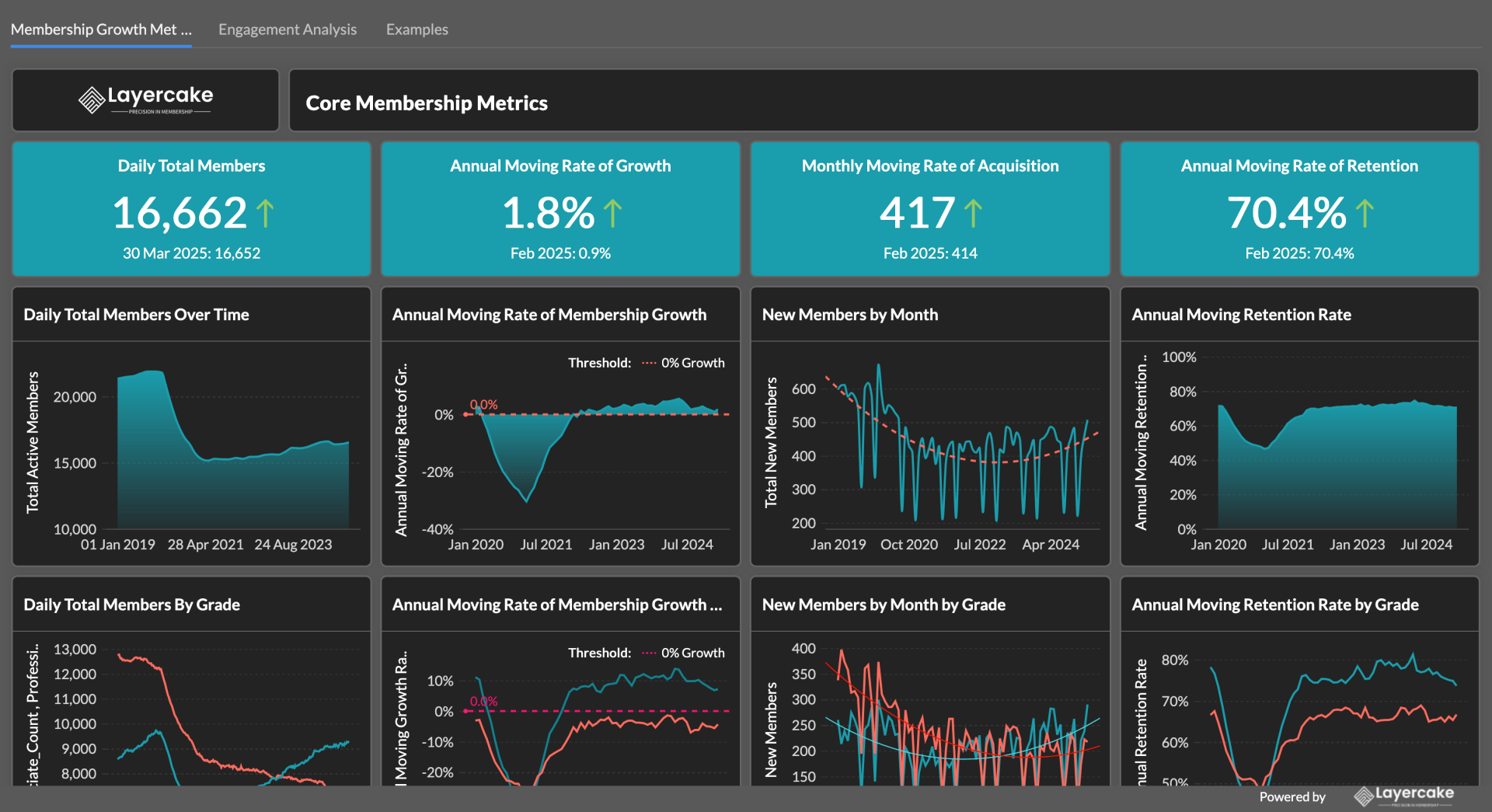1492x812 pixels.
Task: Click up arrow next to 1.8% growth
Action: coord(612,213)
